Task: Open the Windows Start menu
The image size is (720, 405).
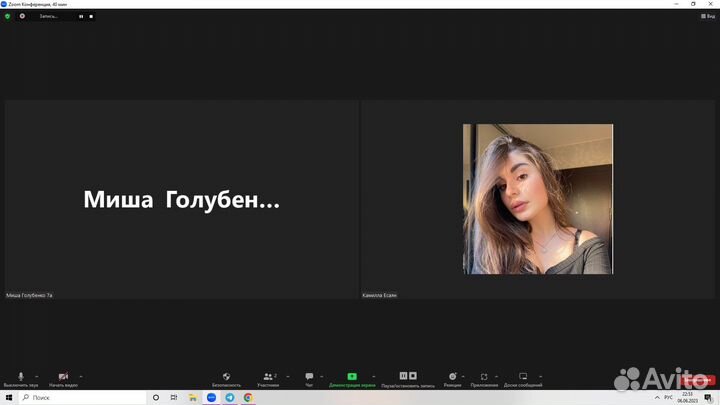Action: [x=9, y=397]
